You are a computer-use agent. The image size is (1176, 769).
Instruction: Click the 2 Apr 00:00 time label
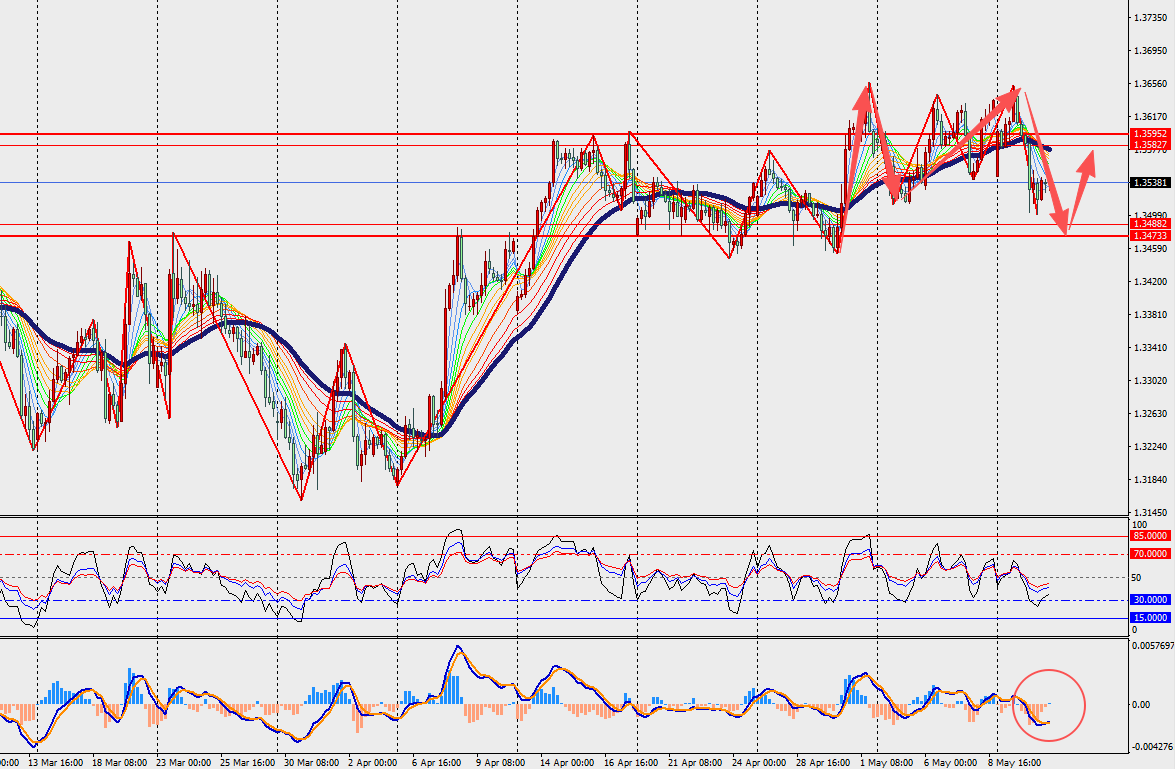[x=373, y=762]
